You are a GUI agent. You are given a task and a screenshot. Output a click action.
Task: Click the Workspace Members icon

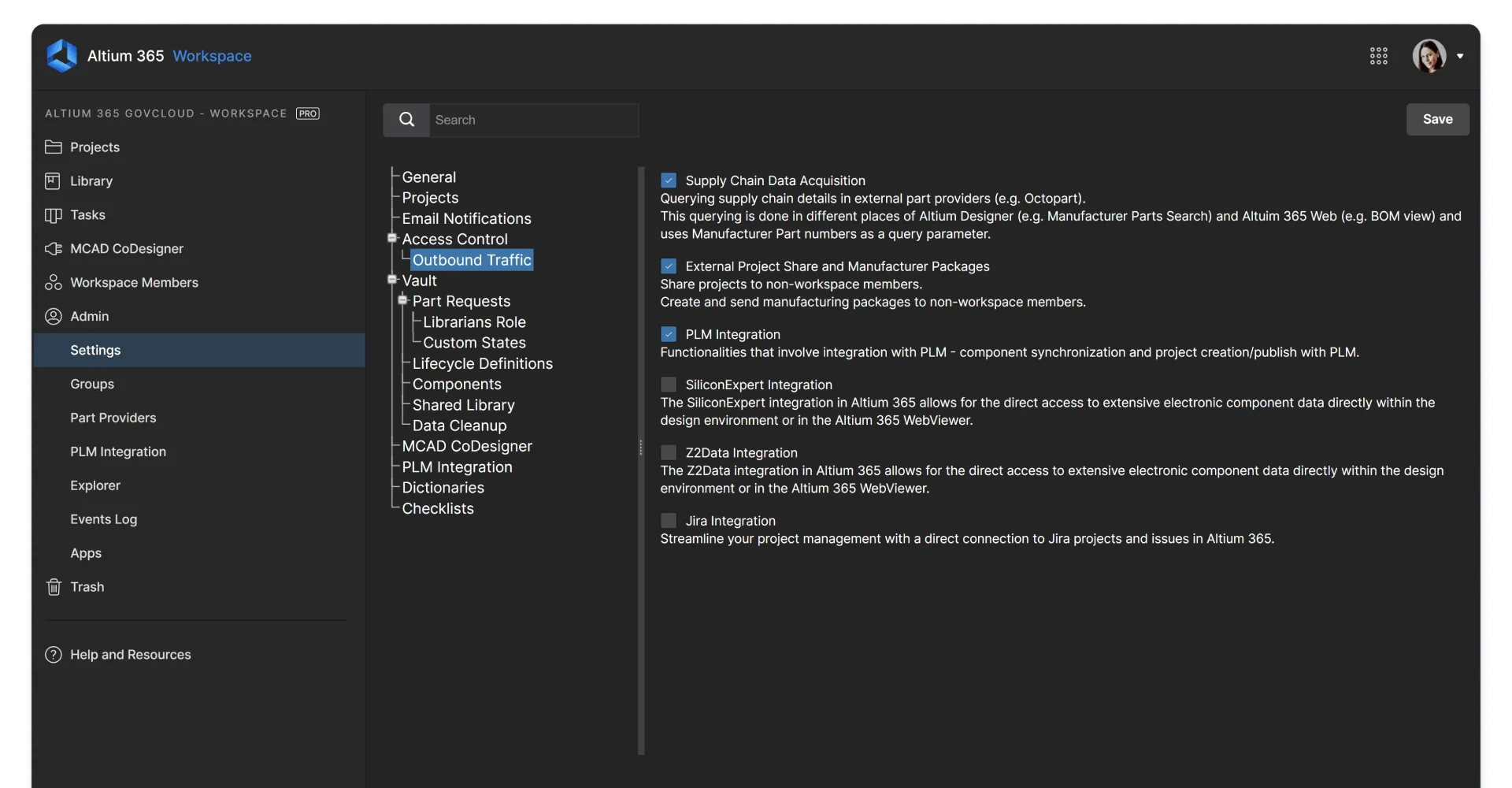coord(54,282)
